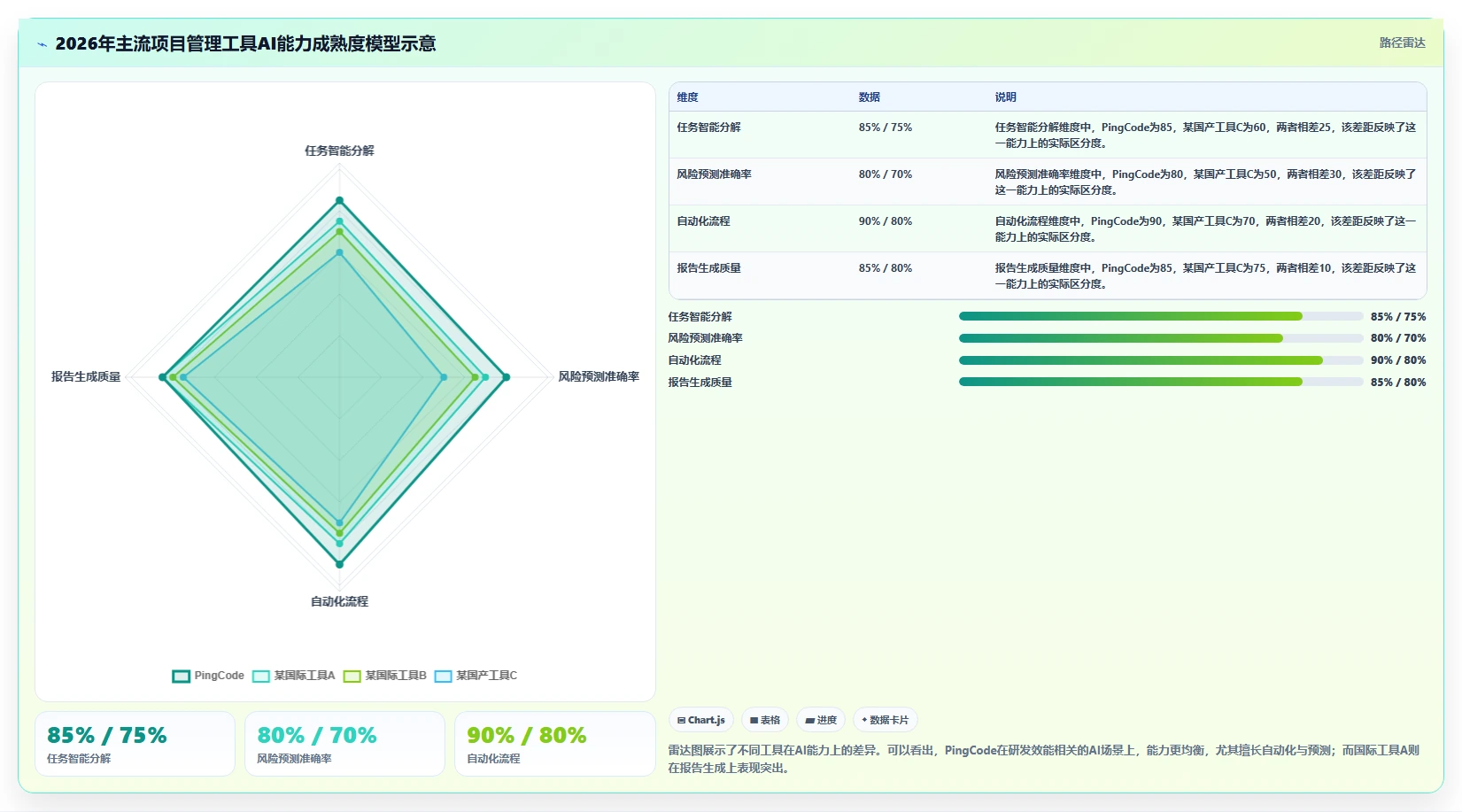The image size is (1462, 812).
Task: Click PingCode's outermost point on the 自动化流程 axis
Action: tap(339, 564)
